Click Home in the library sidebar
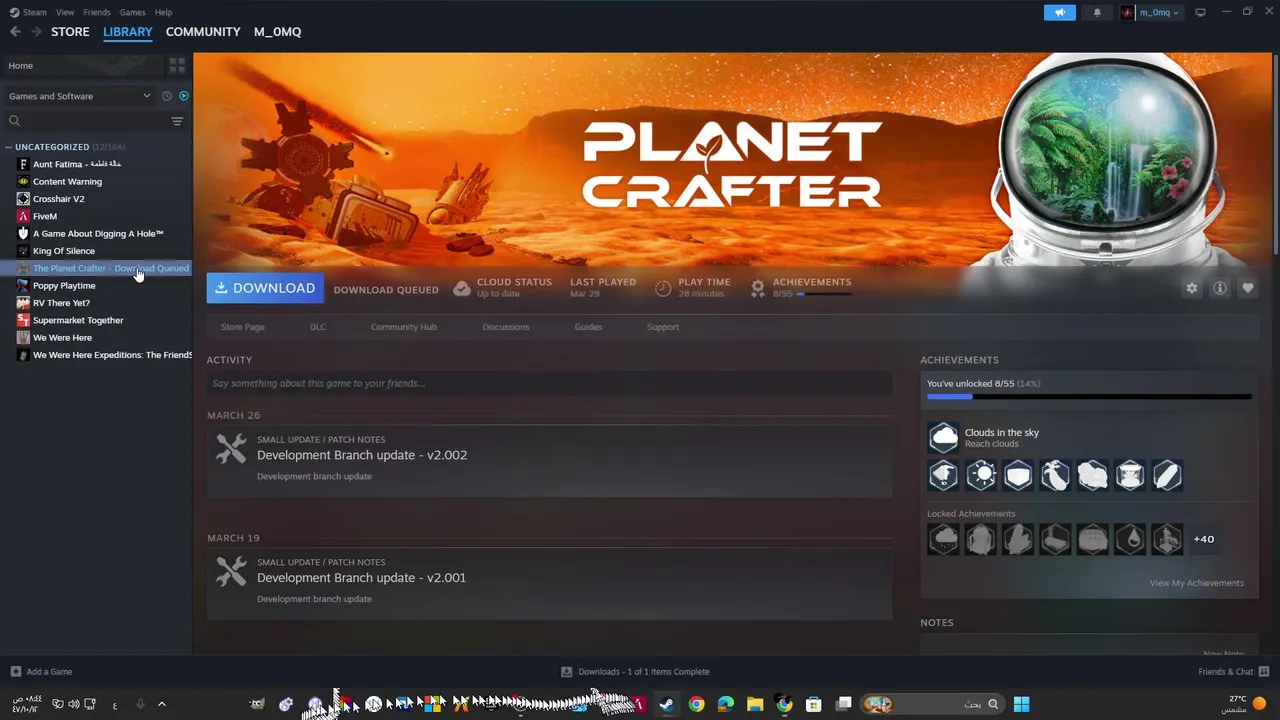 pos(83,65)
